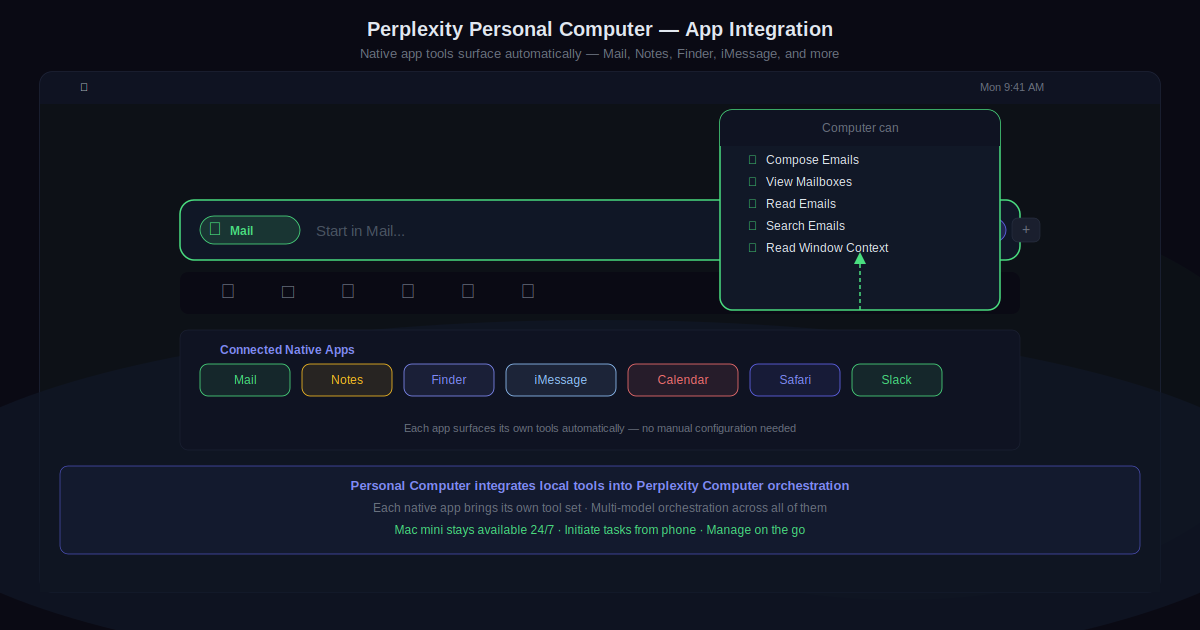
Task: Pick Slack from Connected Native Apps
Action: coord(896,380)
